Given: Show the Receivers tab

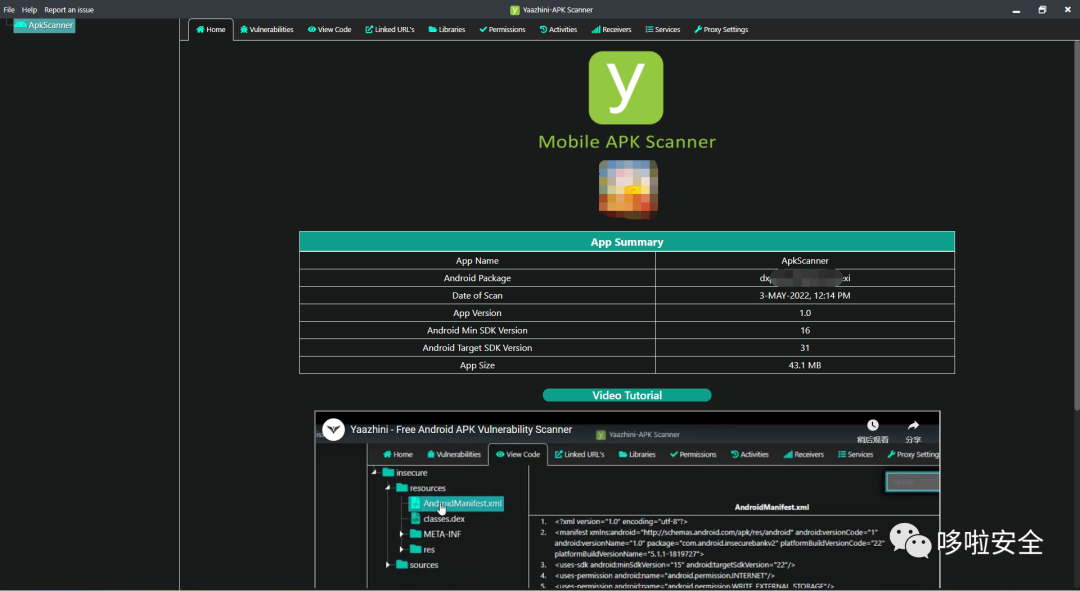Looking at the screenshot, I should [611, 30].
